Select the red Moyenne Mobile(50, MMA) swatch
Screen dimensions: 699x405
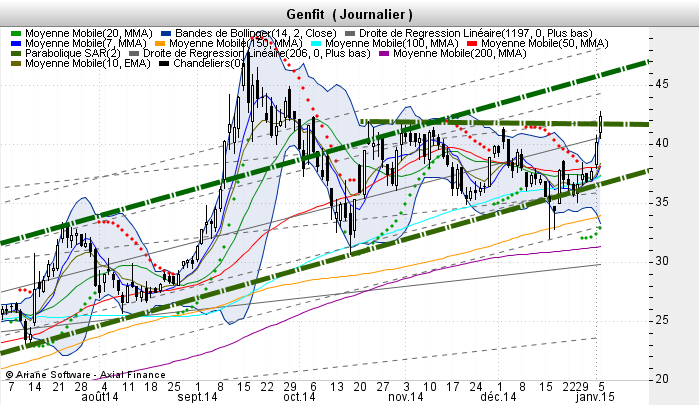pos(472,44)
